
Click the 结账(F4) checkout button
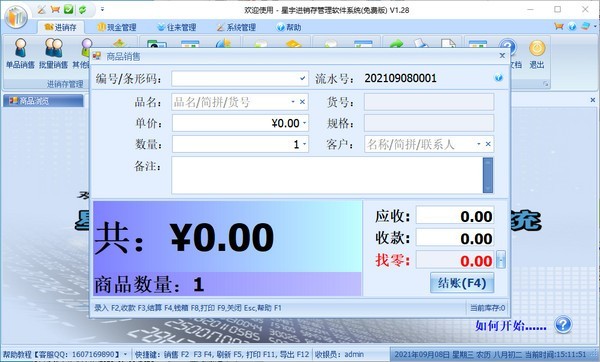462,283
